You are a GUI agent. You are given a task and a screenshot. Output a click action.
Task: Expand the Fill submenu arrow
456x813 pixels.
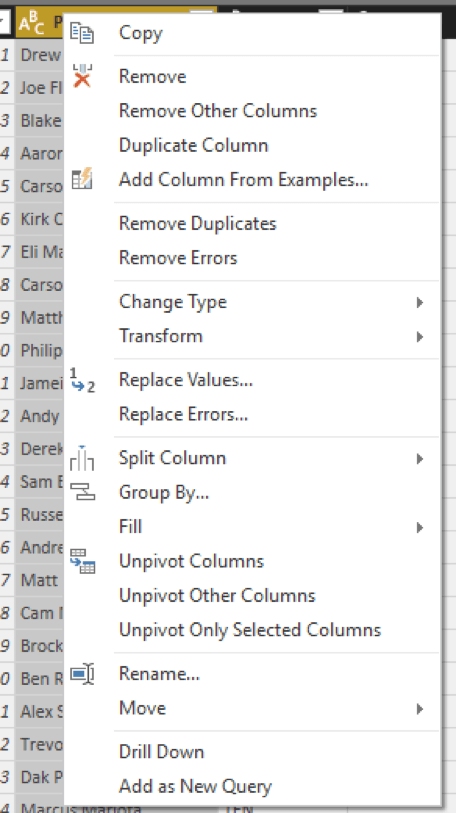420,527
